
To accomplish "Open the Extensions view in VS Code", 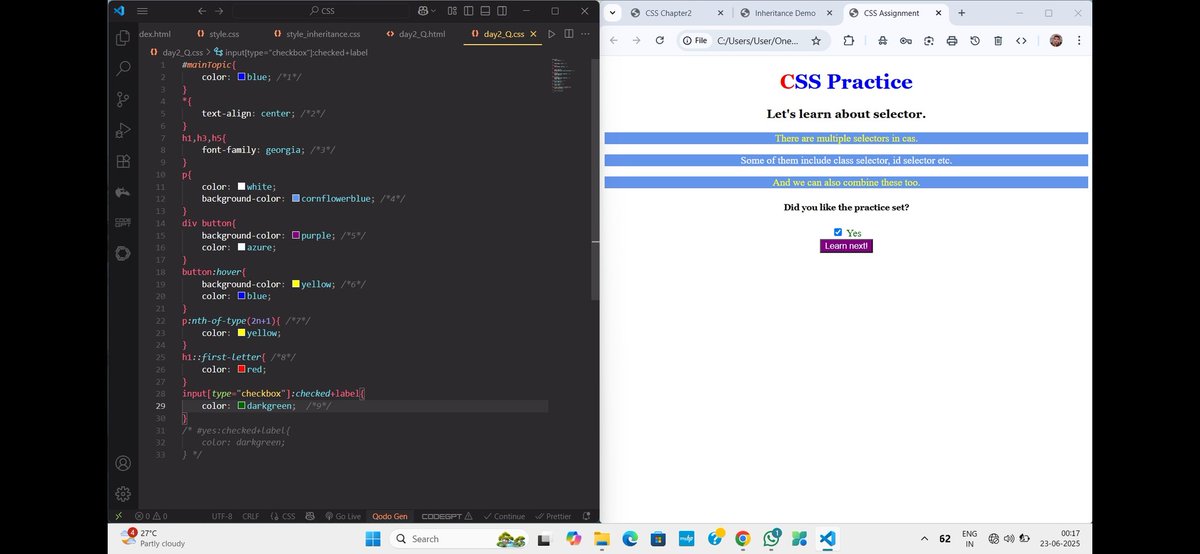I will click(123, 161).
